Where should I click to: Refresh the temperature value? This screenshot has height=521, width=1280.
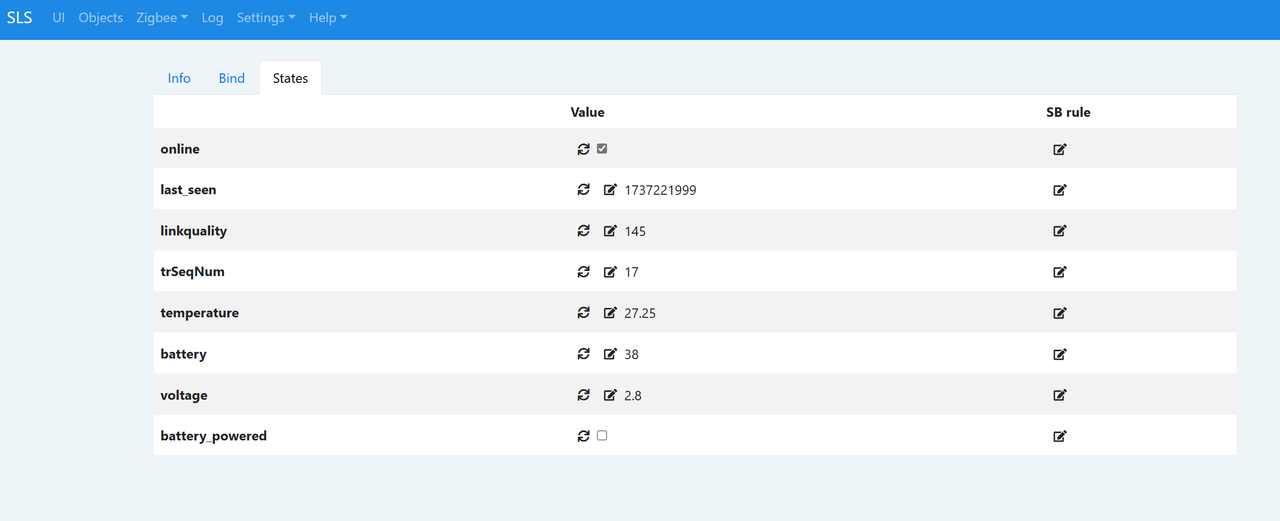583,313
